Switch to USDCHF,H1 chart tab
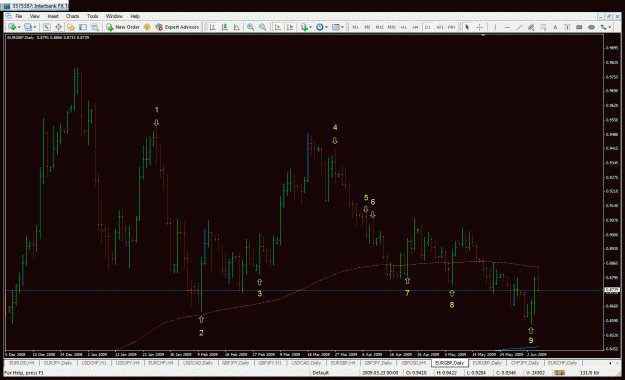Screen dimensions: 625x380 [94, 363]
